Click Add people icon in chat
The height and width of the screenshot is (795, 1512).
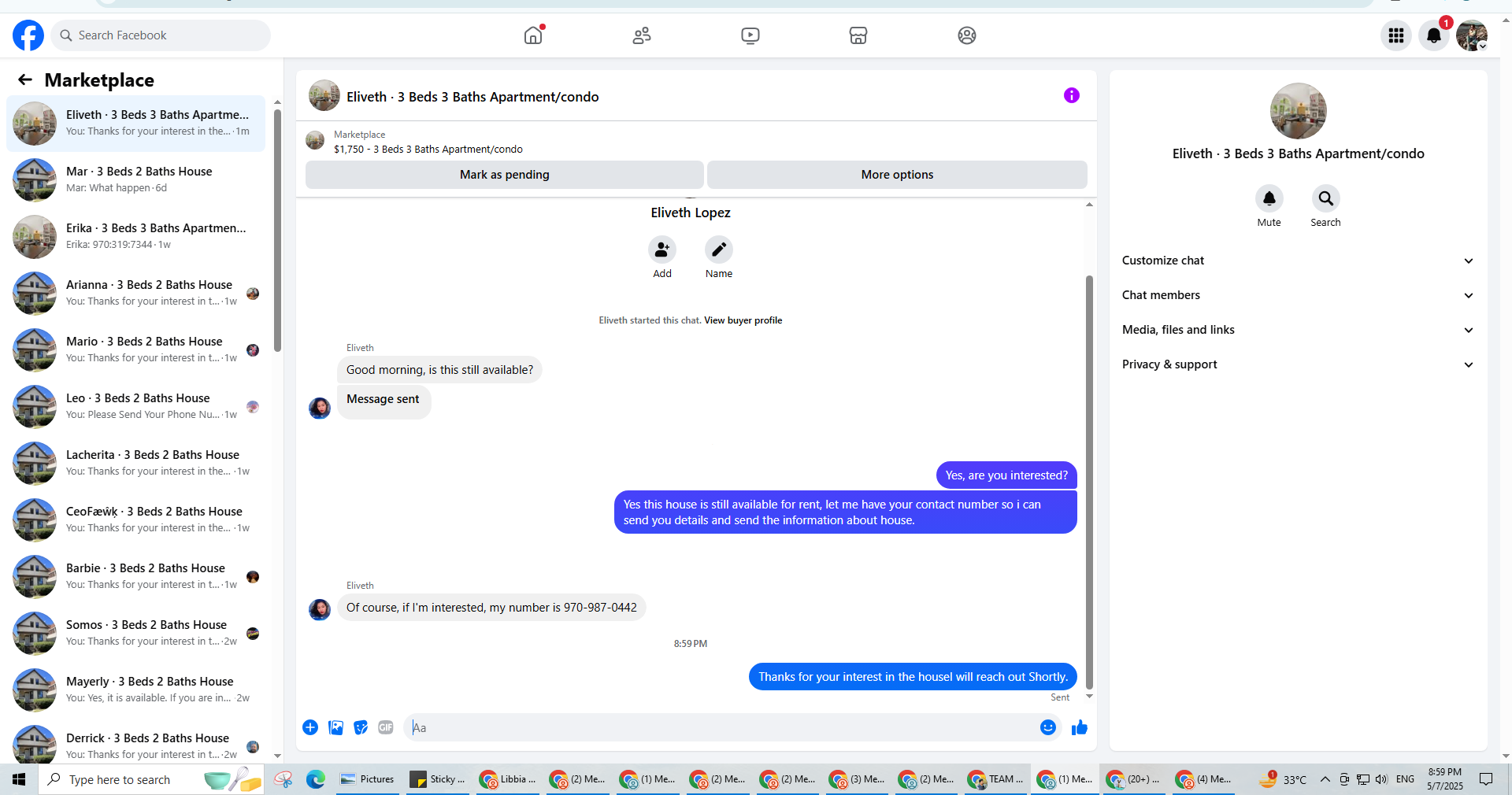662,250
